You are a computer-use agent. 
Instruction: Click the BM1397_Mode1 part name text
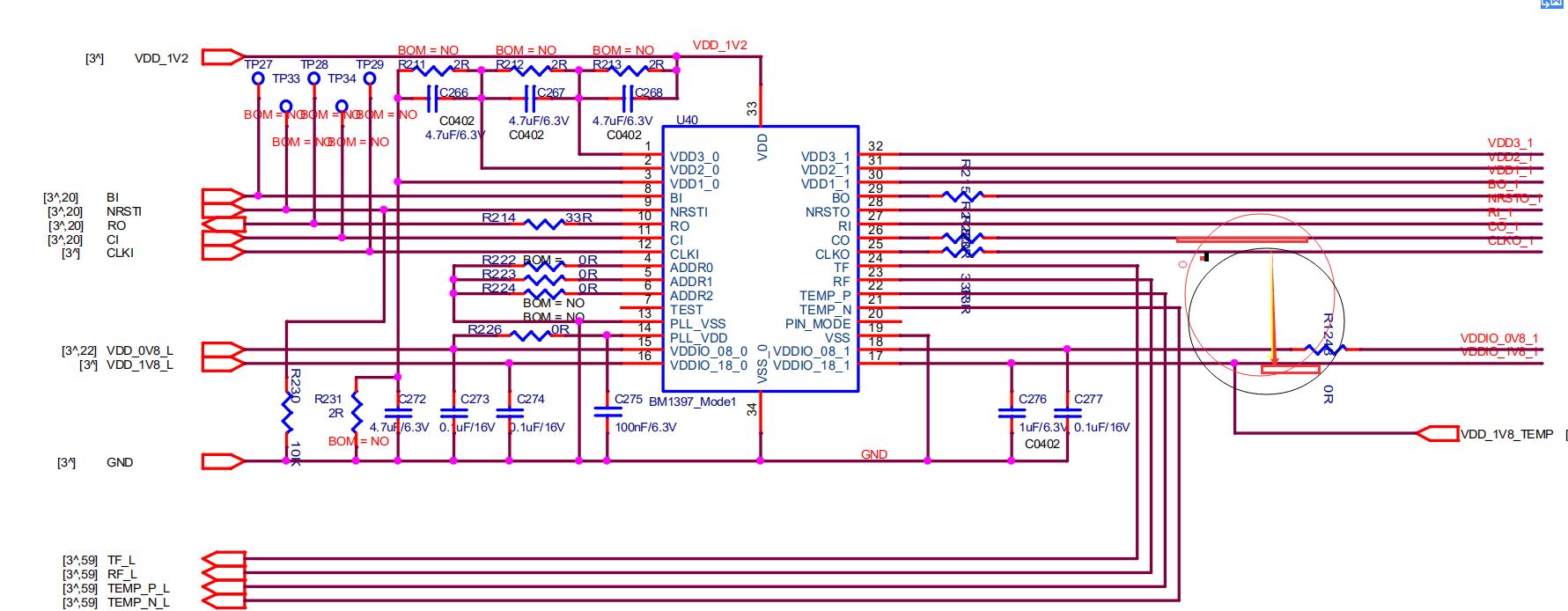(x=692, y=401)
